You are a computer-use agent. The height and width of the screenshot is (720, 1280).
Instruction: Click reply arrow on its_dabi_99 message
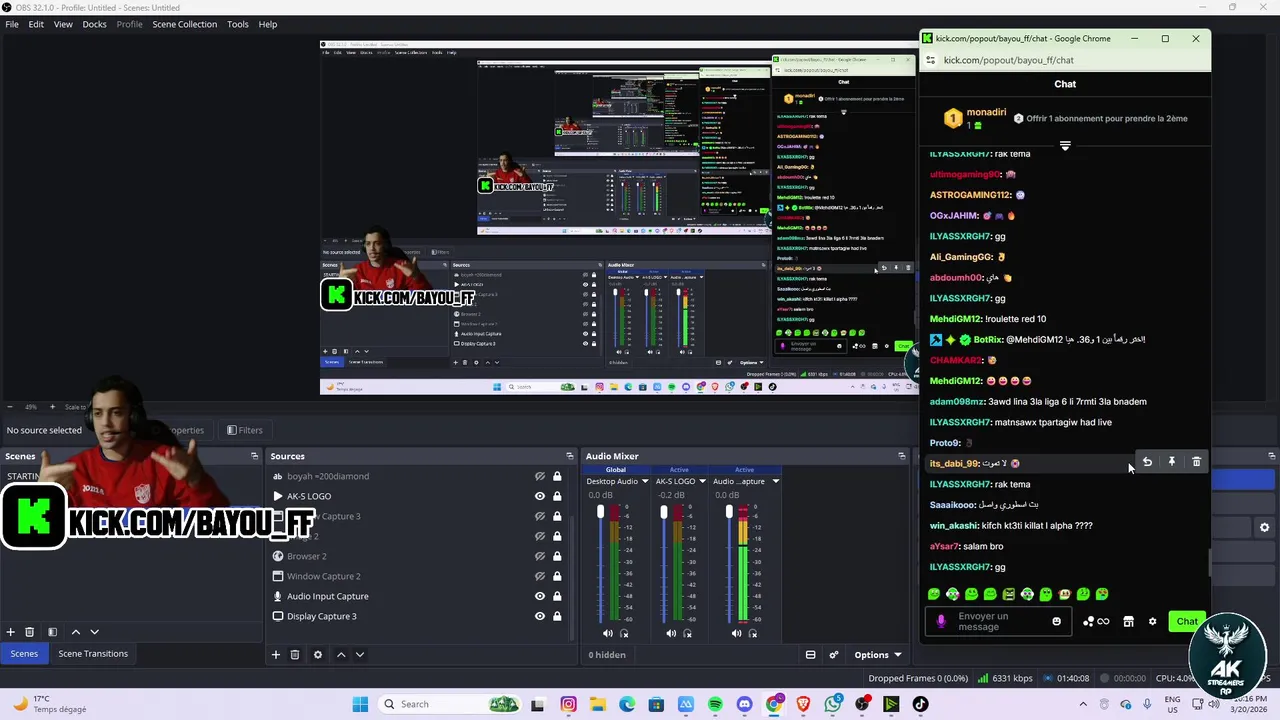pos(1147,462)
